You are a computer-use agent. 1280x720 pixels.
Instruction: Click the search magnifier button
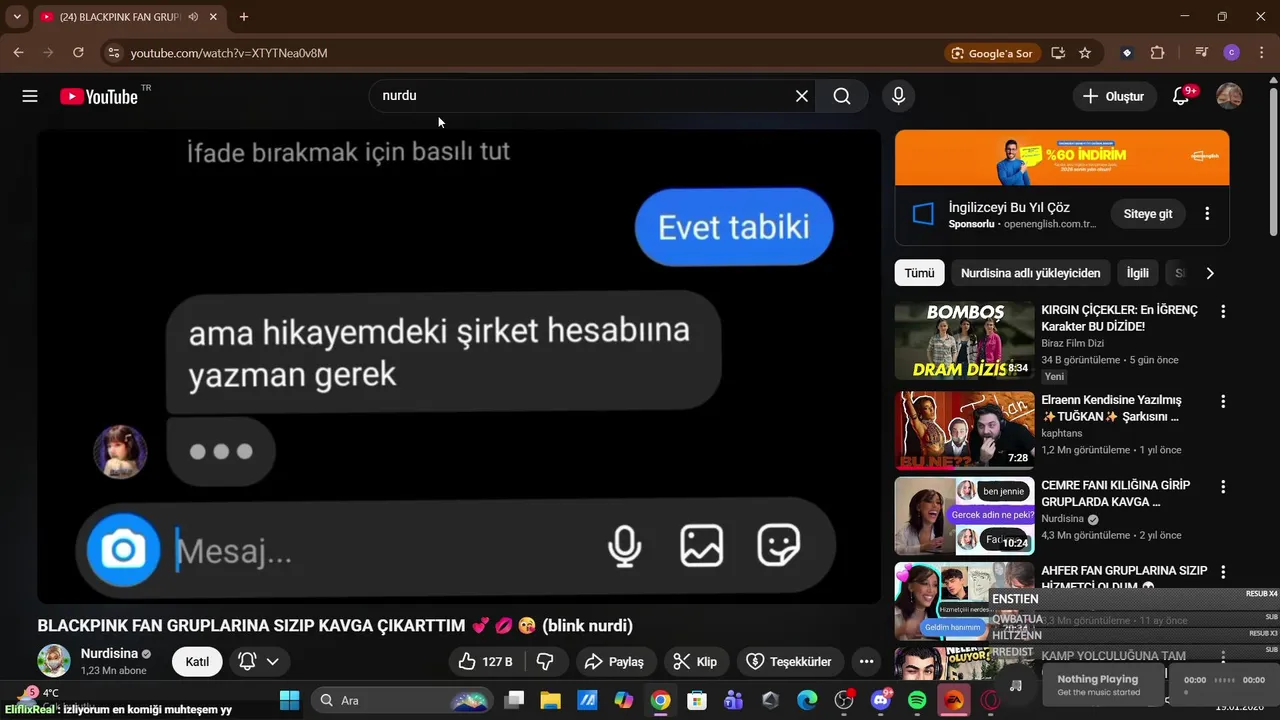[842, 96]
